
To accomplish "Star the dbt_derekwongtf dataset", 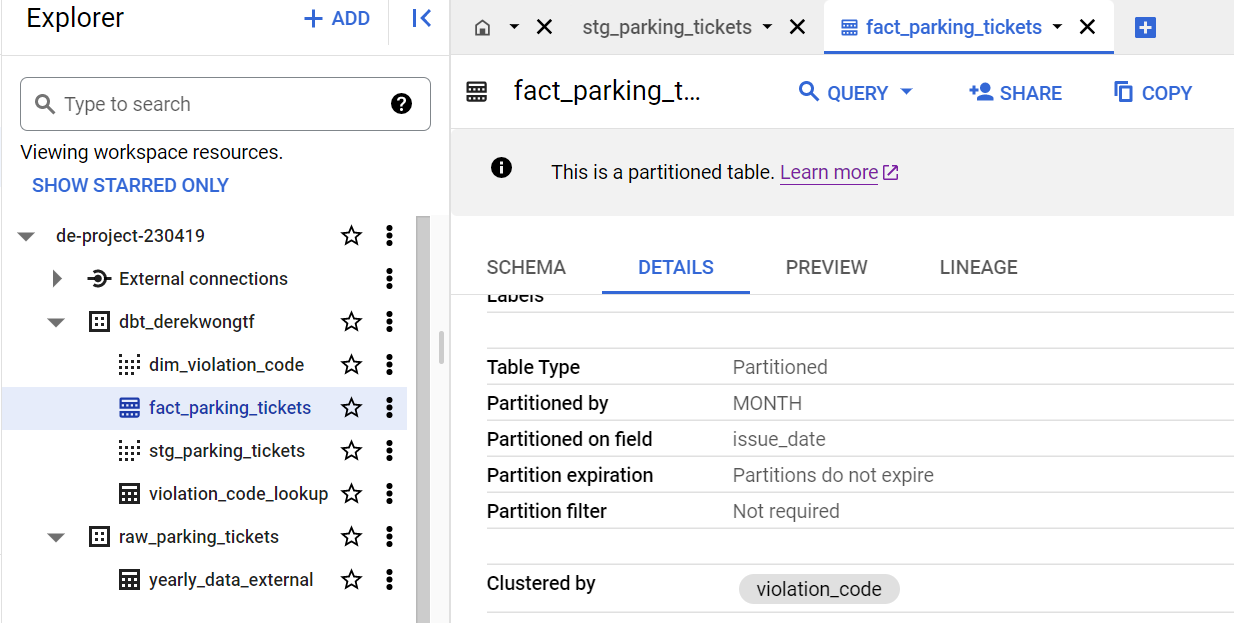I will (351, 322).
